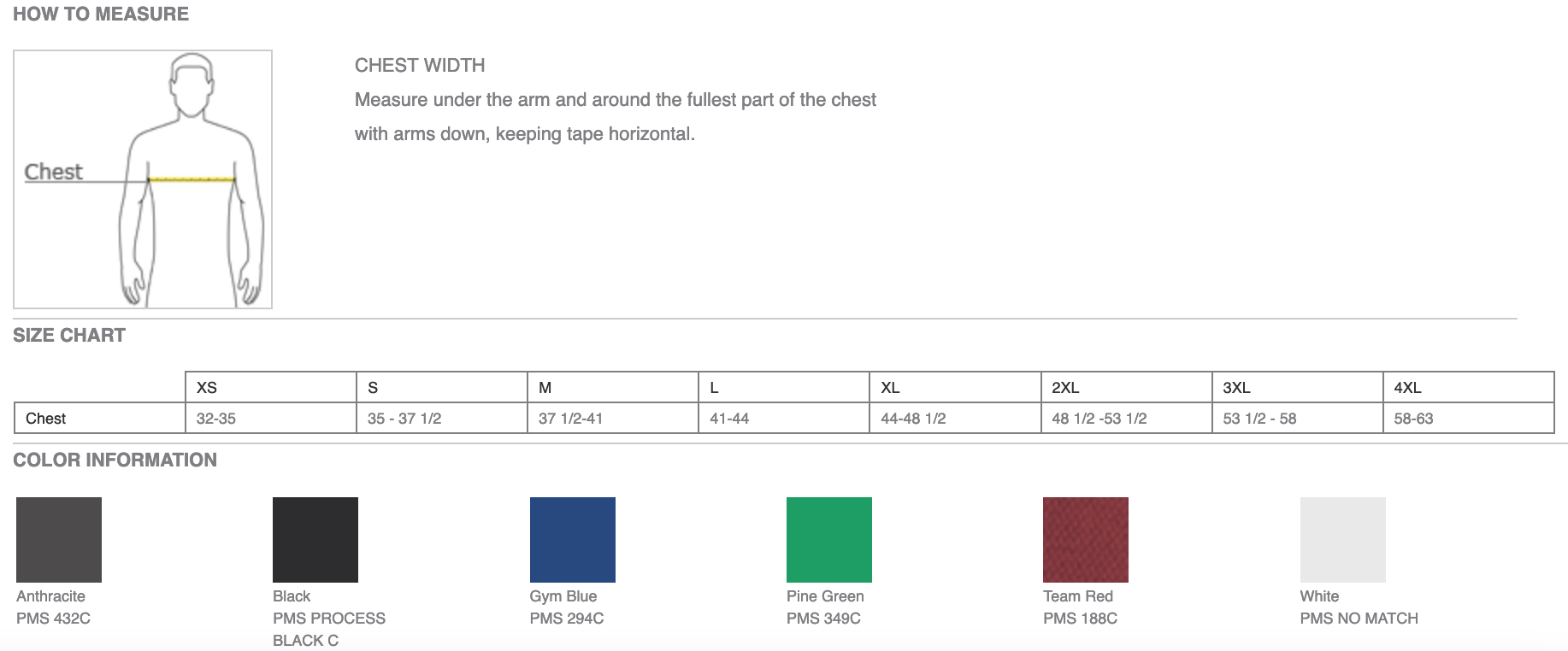This screenshot has height=651, width=1568.
Task: Click the 2XL size header cell
Action: pyautogui.click(x=1127, y=387)
